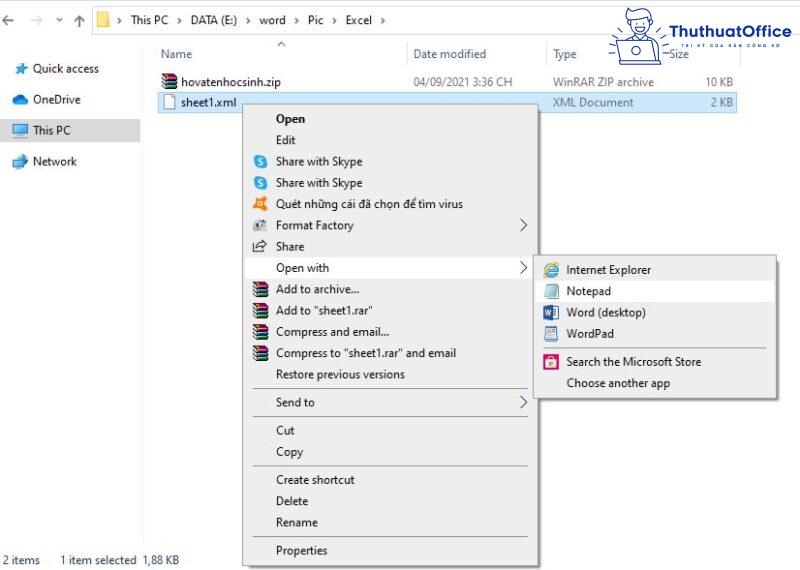Expand the Send to submenu arrow
This screenshot has height=570, width=800.
(x=523, y=402)
